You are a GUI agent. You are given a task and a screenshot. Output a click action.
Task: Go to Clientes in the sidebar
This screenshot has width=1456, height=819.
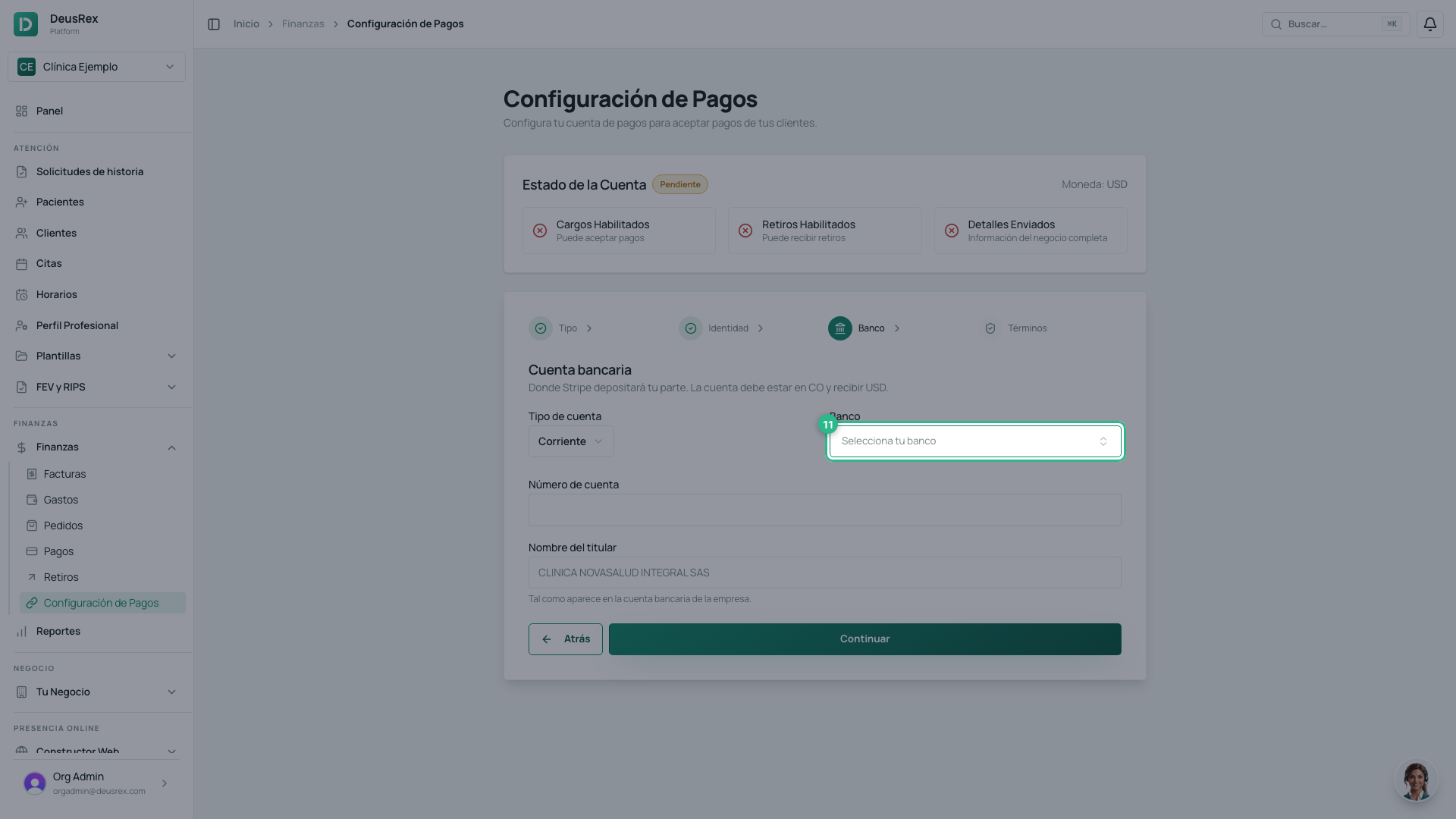pyautogui.click(x=96, y=234)
